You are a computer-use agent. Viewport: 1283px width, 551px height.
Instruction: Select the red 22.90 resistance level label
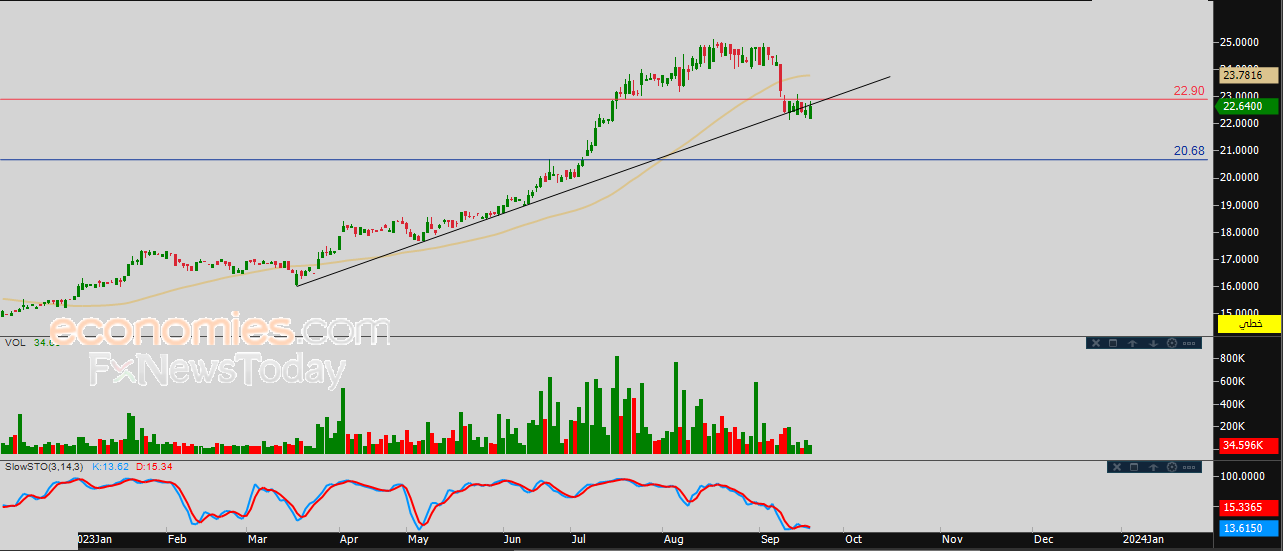click(x=1189, y=91)
